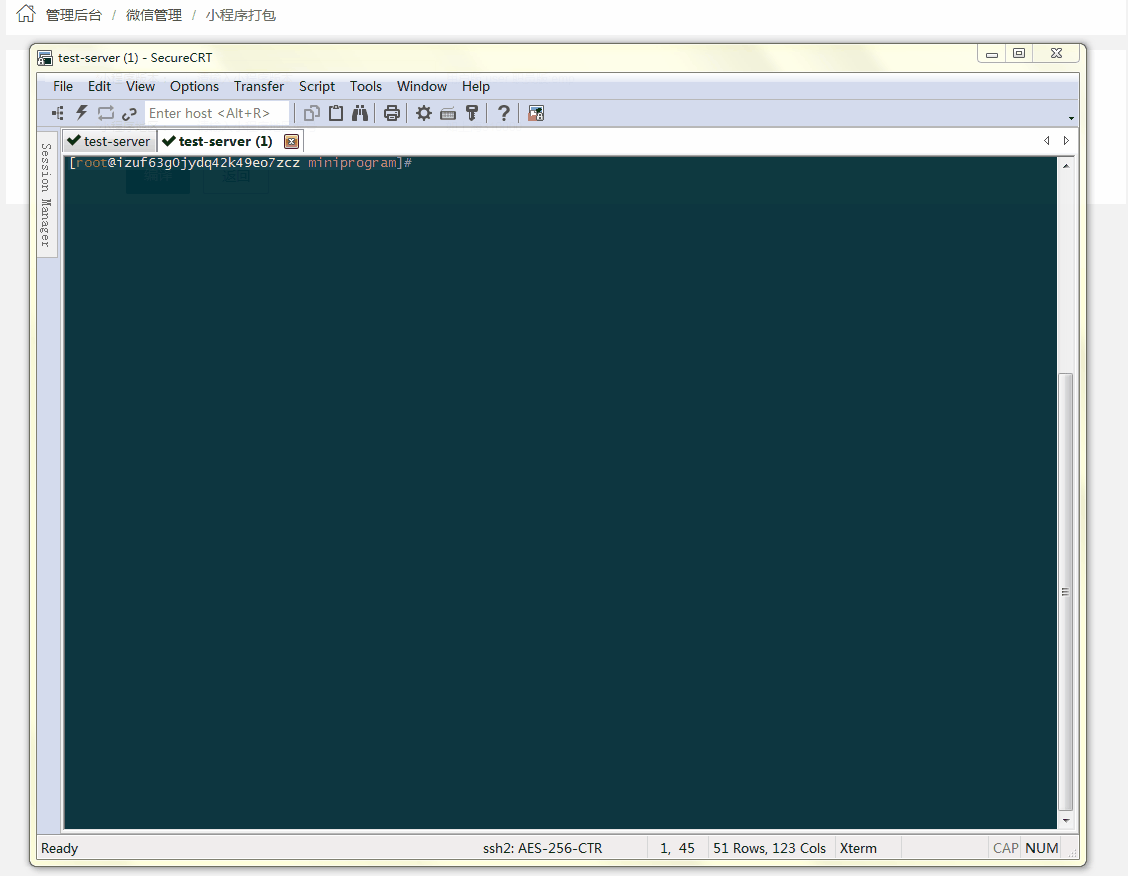Click the public key agent icon

point(472,113)
